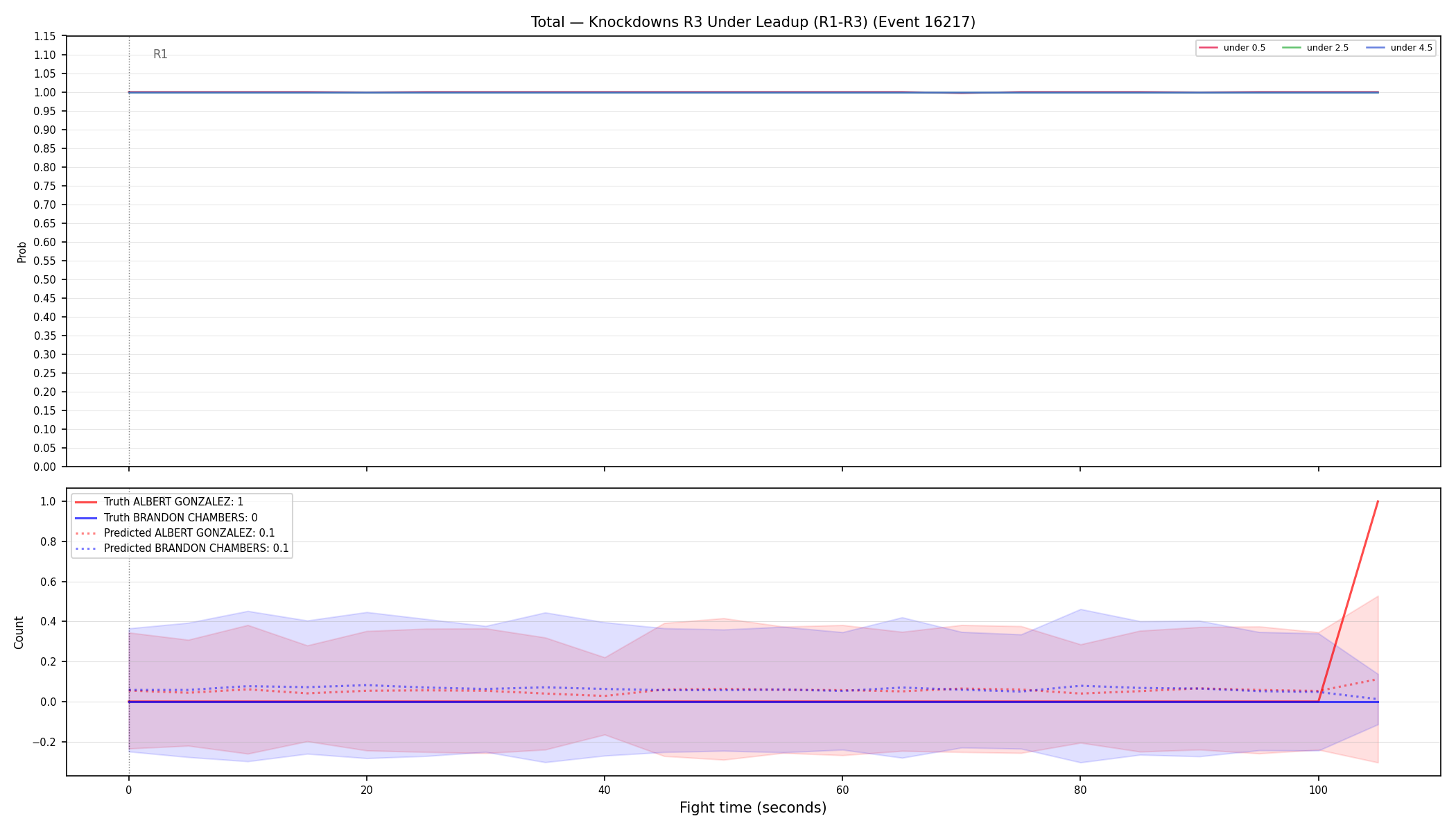Click the 'Prob' y-axis label
The image size is (1456, 832).
(21, 252)
